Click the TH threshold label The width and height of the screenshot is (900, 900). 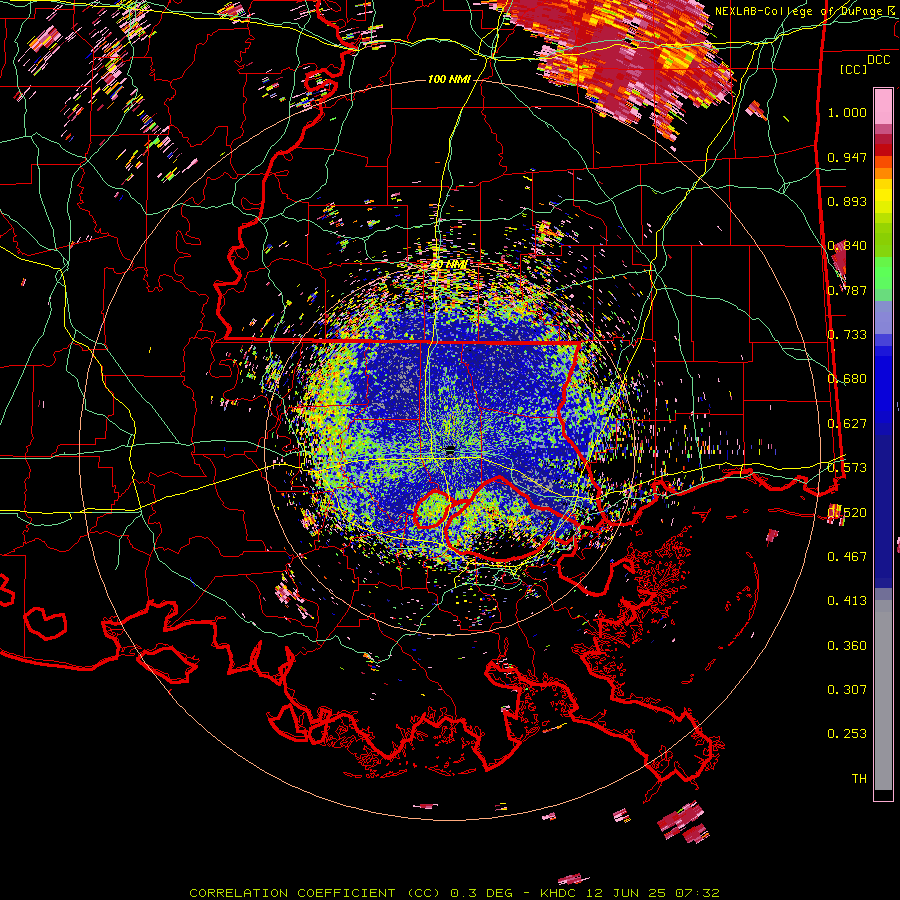859,779
